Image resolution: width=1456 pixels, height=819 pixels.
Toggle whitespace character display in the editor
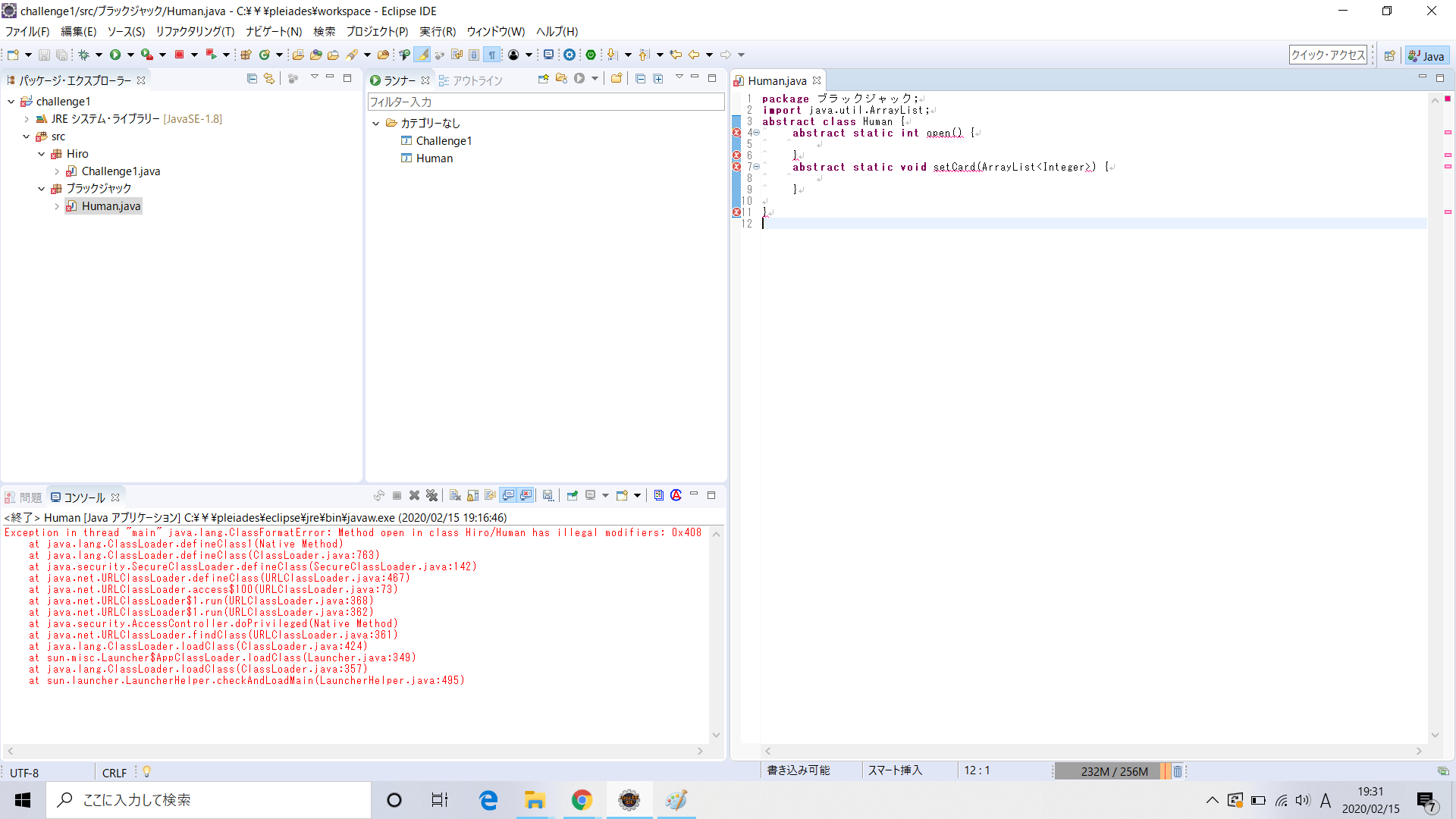point(492,55)
